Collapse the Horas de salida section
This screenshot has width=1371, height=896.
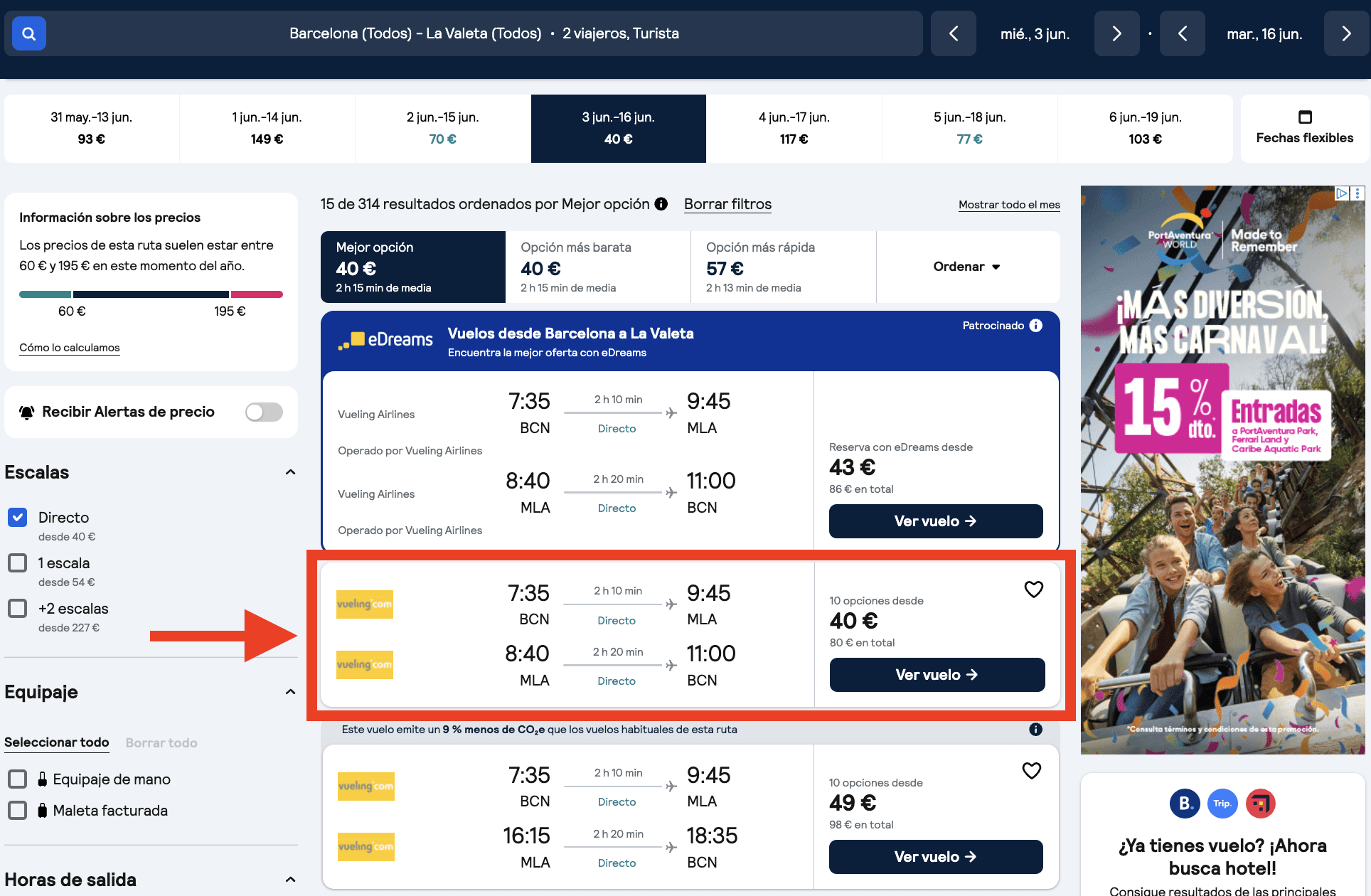(x=290, y=880)
